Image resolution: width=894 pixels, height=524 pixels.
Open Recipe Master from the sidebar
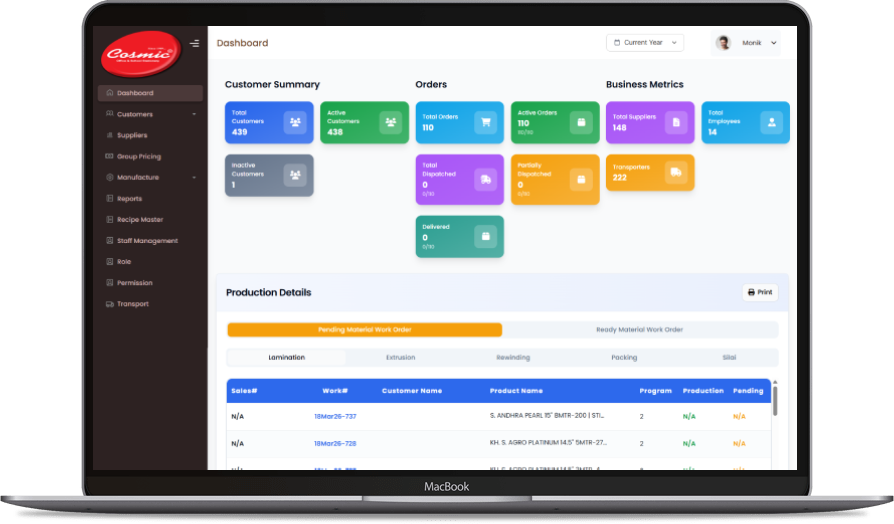click(139, 219)
